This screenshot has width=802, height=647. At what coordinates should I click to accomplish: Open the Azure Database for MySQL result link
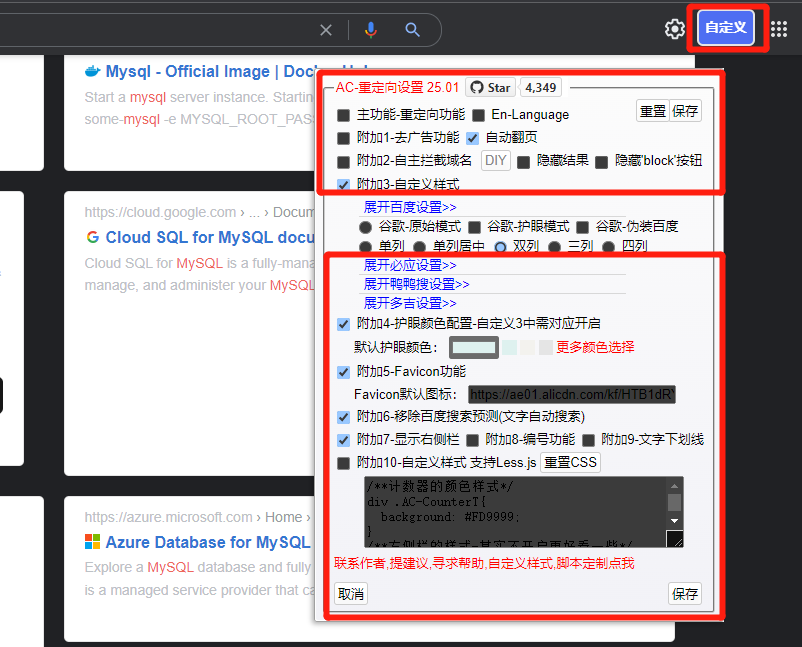208,542
